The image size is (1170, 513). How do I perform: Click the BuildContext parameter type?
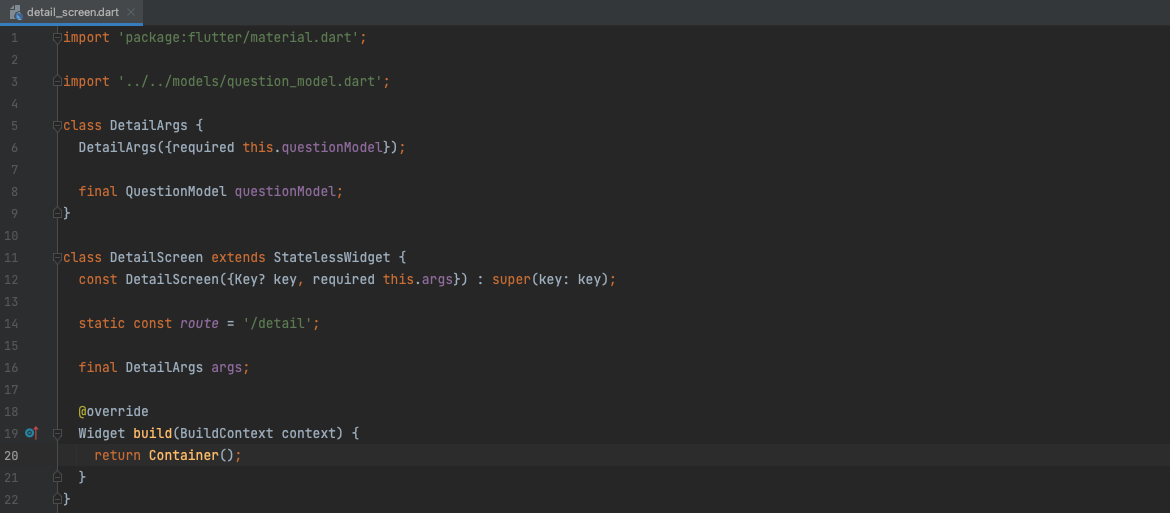227,433
